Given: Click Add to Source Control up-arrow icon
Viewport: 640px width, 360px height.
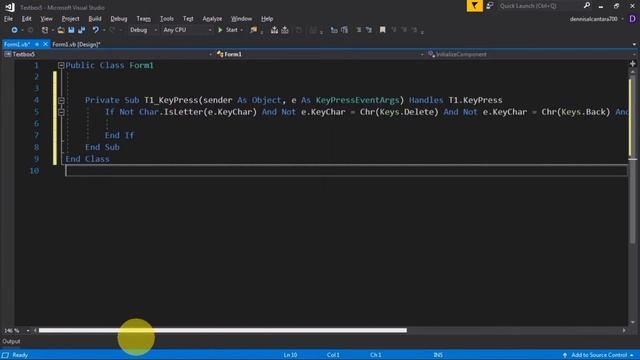Looking at the screenshot, I should [565, 355].
